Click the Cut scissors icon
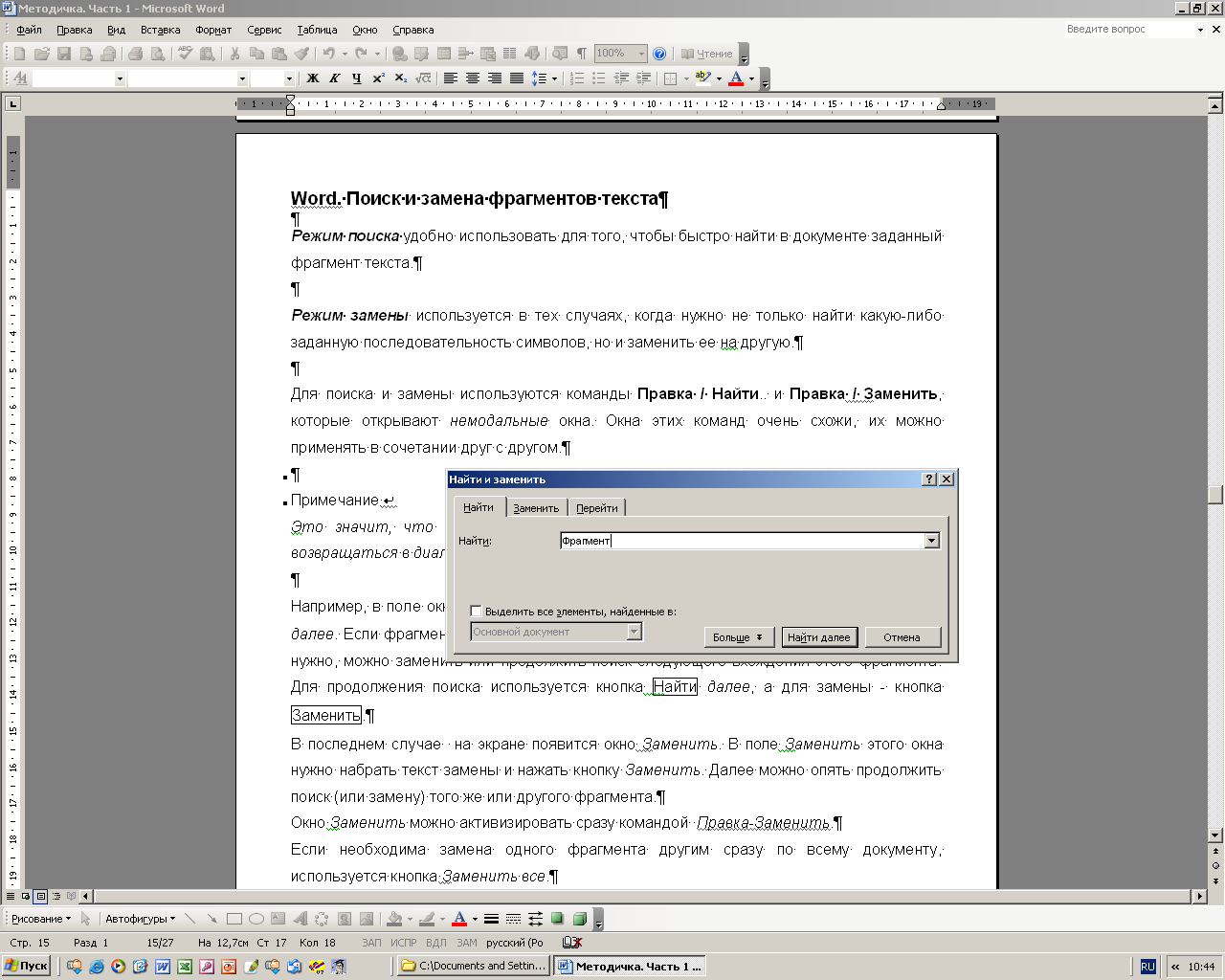Image resolution: width=1225 pixels, height=980 pixels. click(x=235, y=54)
